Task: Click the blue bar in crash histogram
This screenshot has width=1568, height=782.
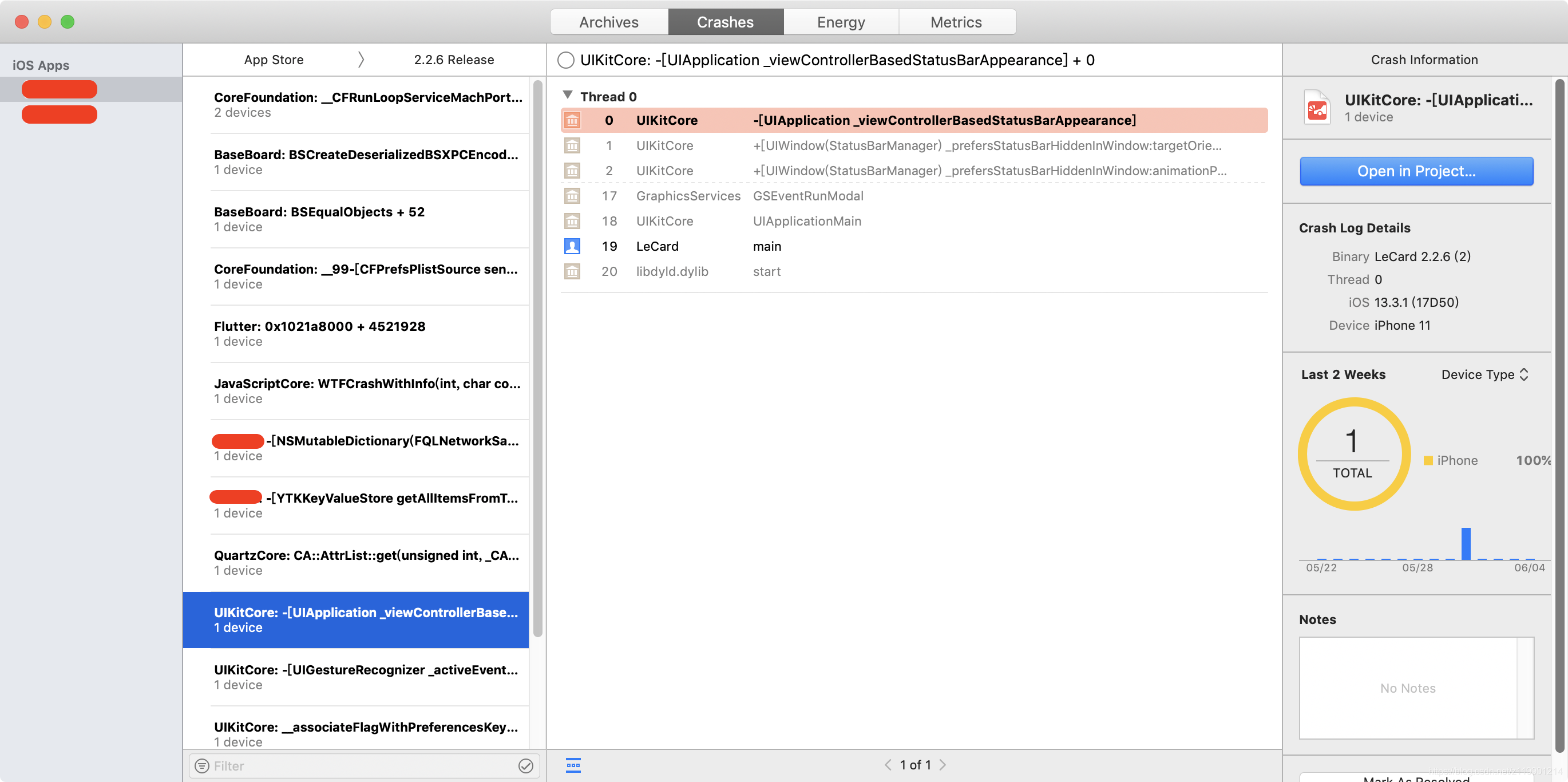Action: [x=1466, y=543]
